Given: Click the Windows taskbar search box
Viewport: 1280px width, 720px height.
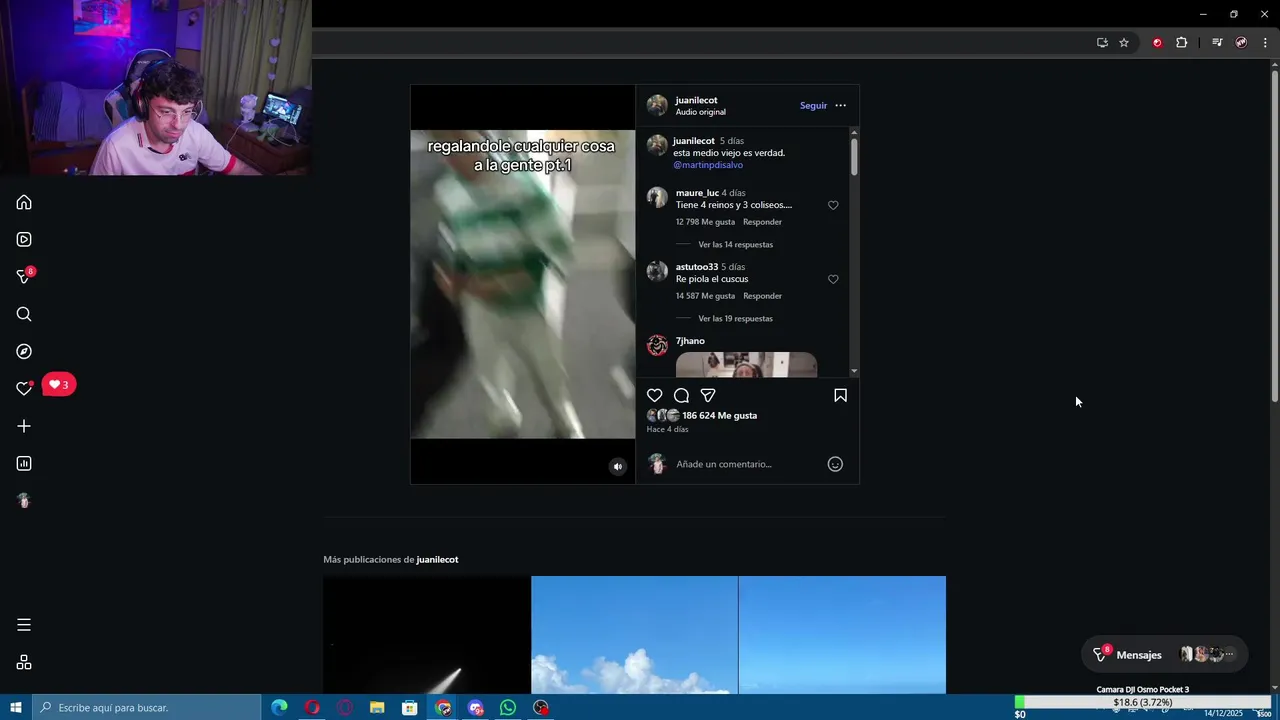Looking at the screenshot, I should click(146, 707).
